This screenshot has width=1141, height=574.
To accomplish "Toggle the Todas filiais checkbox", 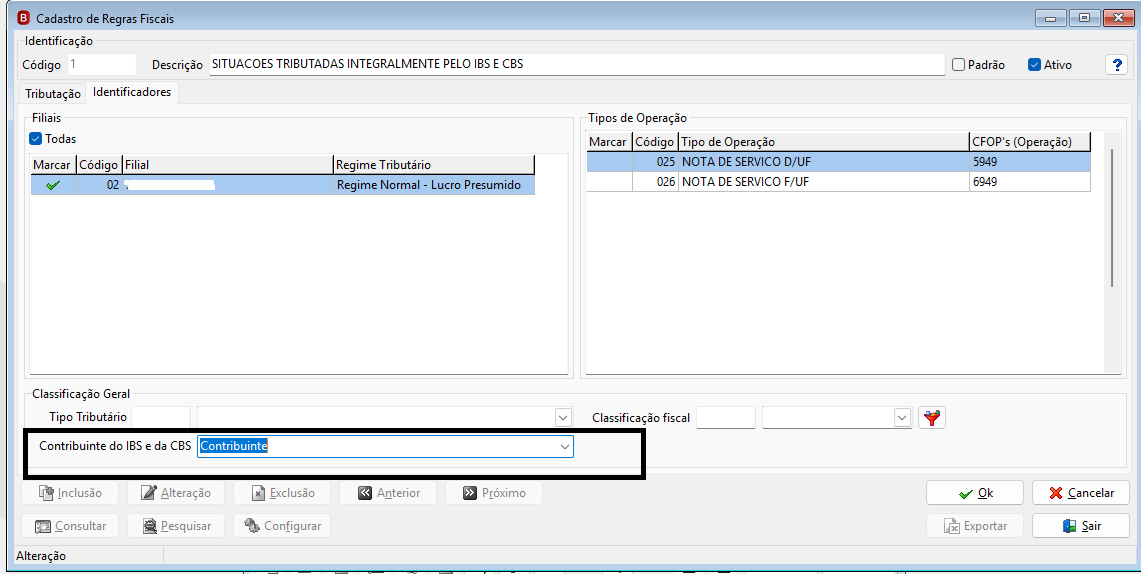I will pyautogui.click(x=36, y=138).
